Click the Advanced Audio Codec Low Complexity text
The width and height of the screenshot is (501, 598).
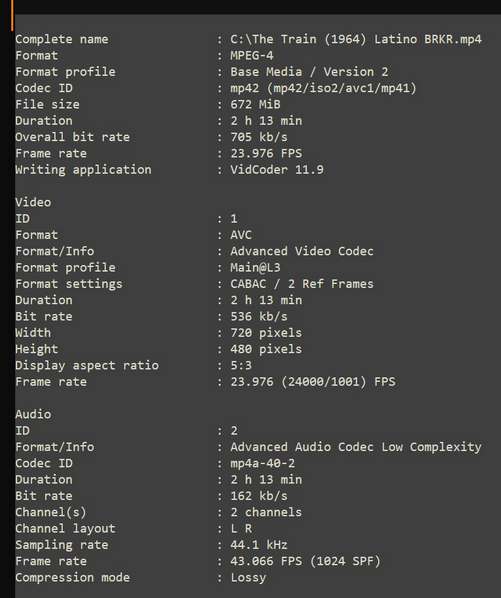point(356,447)
